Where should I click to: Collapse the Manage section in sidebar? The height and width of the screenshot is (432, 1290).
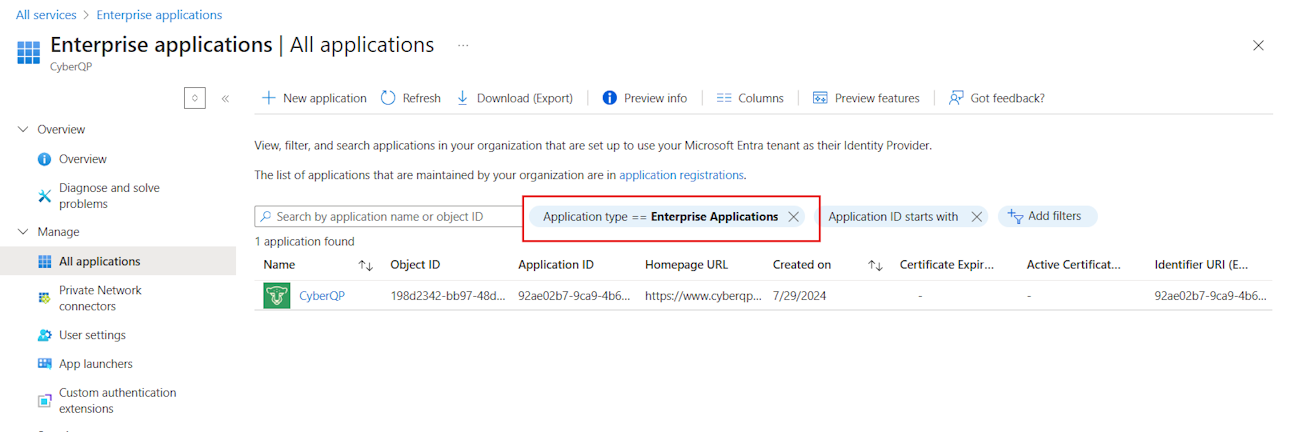coord(24,232)
